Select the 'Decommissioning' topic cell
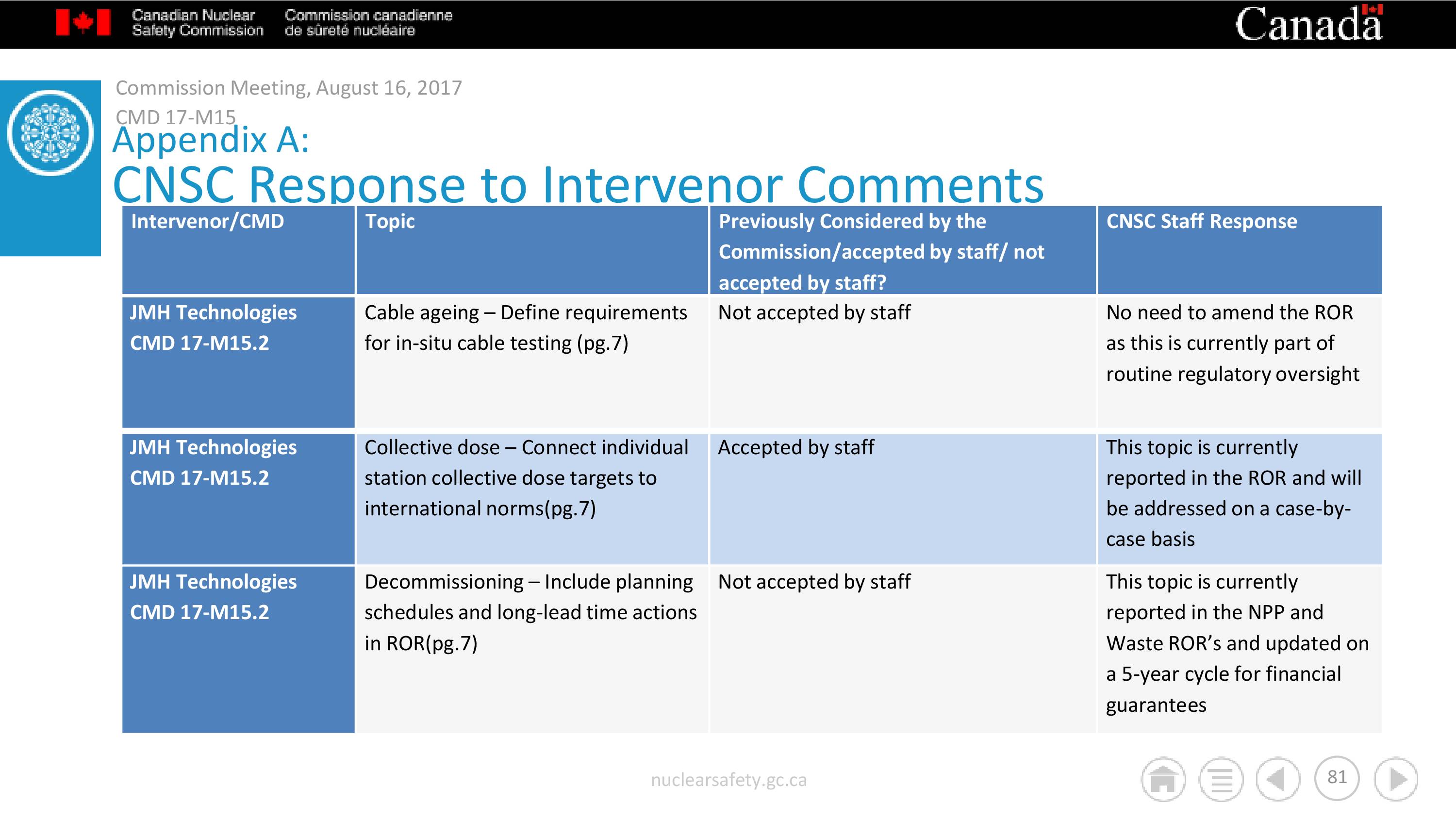This screenshot has height=819, width=1456. point(532,650)
